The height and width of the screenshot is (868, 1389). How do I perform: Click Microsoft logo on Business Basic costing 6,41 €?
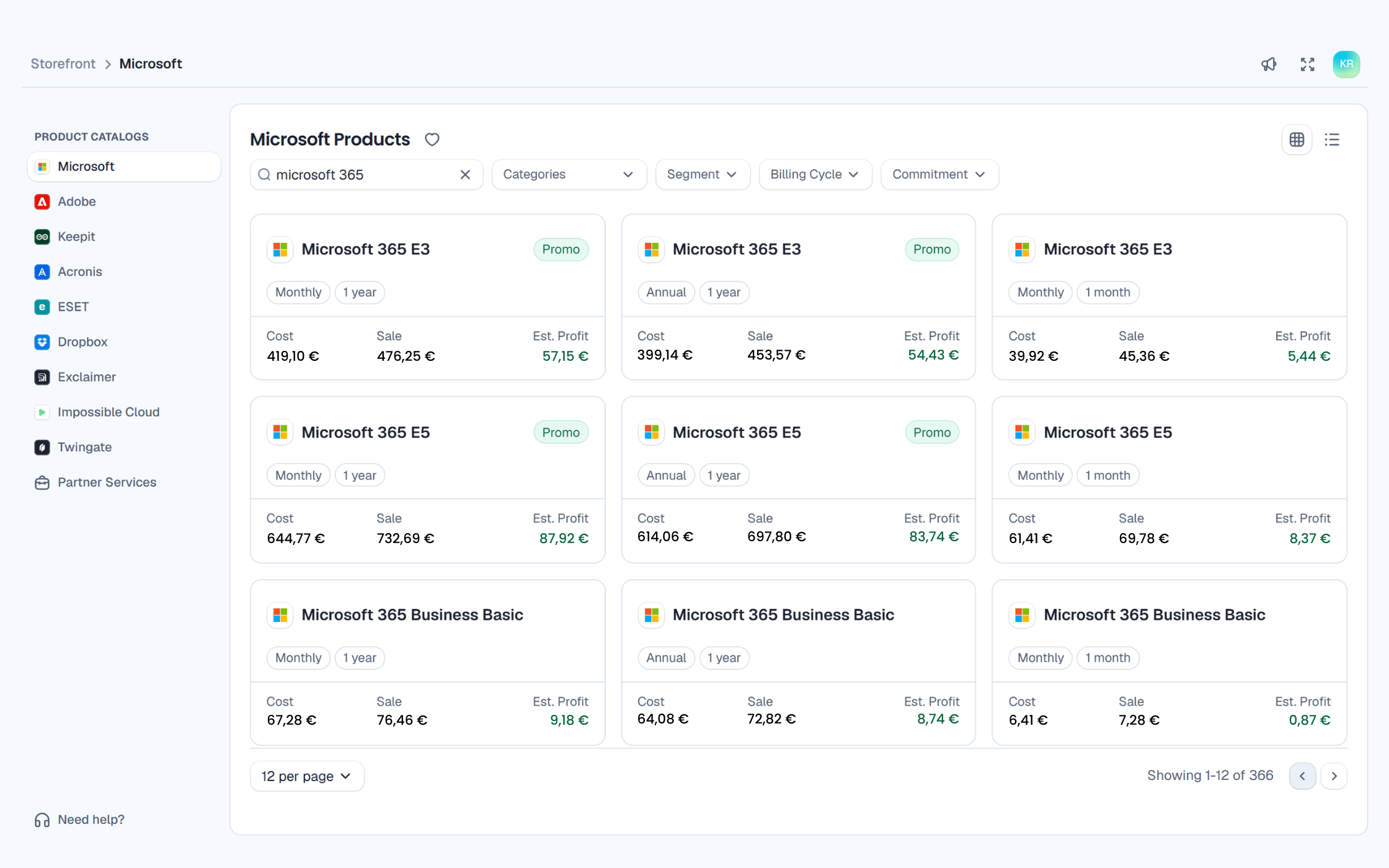[1022, 614]
